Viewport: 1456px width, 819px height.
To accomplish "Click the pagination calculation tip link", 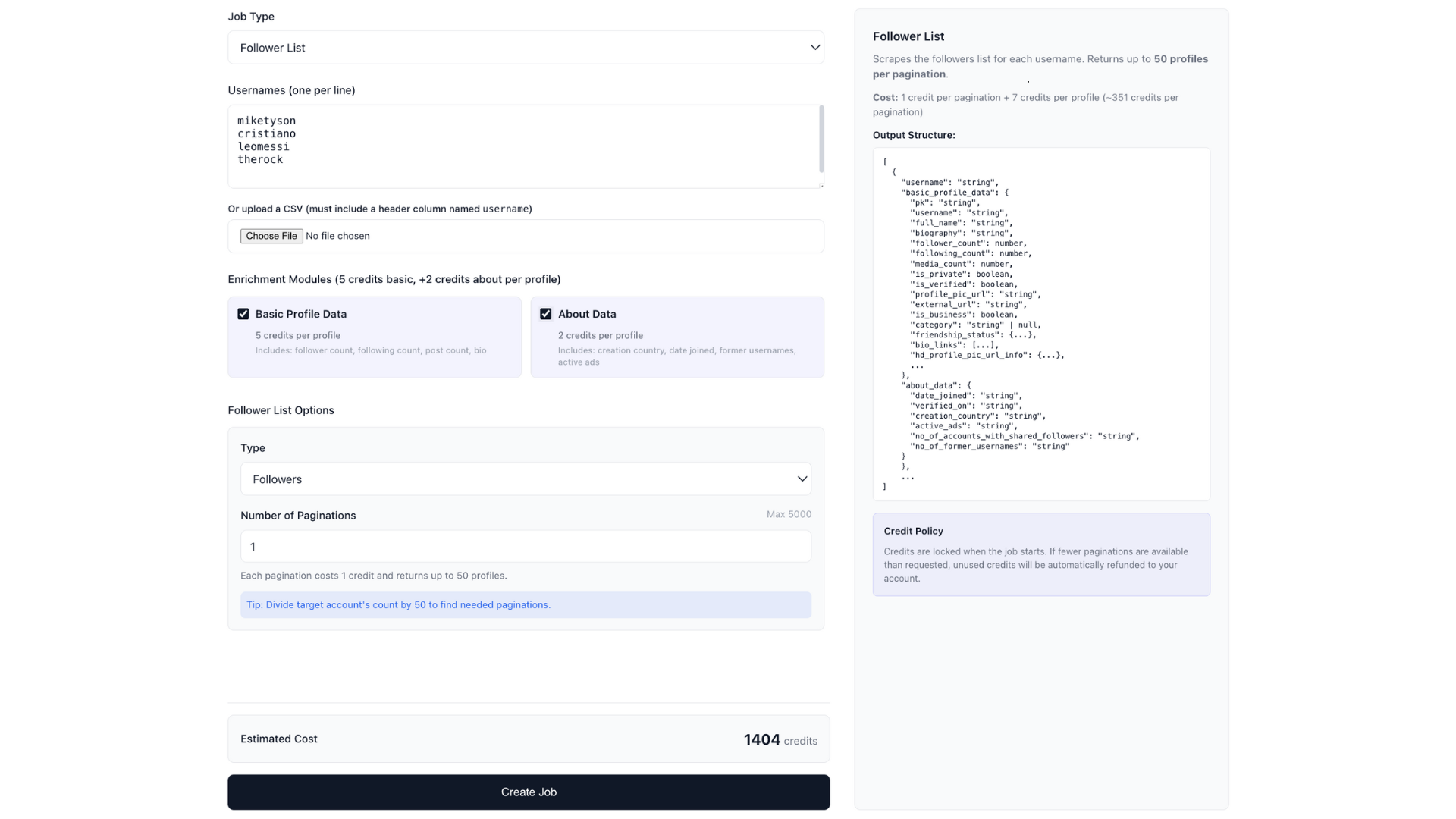I will click(x=397, y=604).
